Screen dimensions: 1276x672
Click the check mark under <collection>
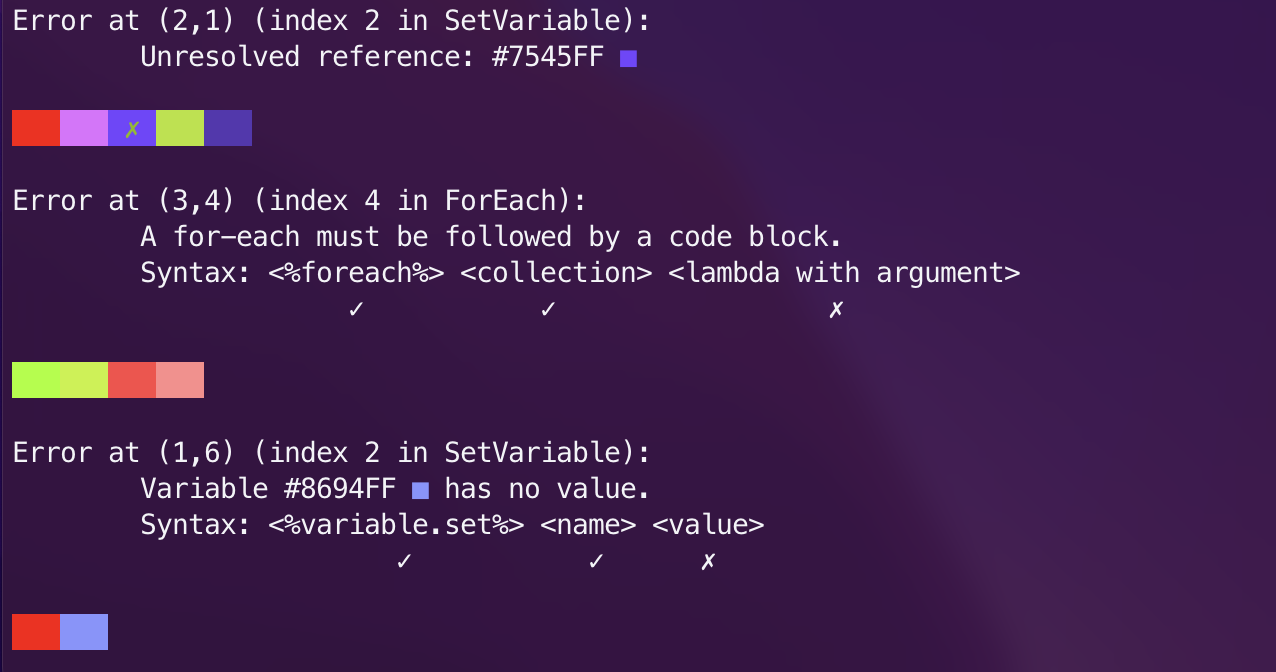(x=548, y=309)
